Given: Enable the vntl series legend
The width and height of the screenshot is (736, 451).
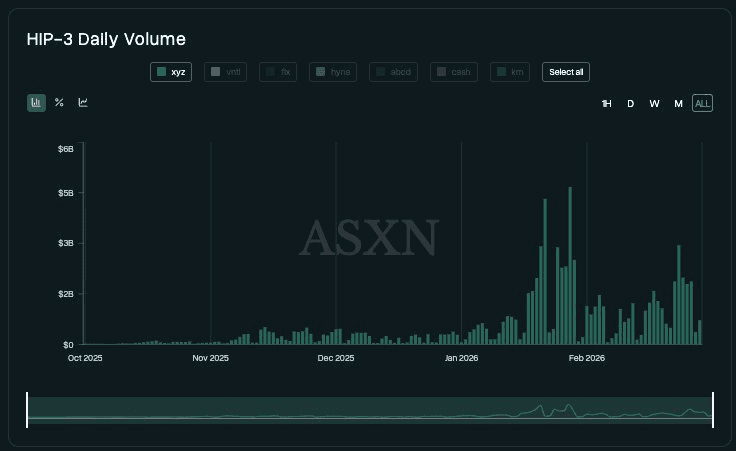Looking at the screenshot, I should tap(225, 72).
